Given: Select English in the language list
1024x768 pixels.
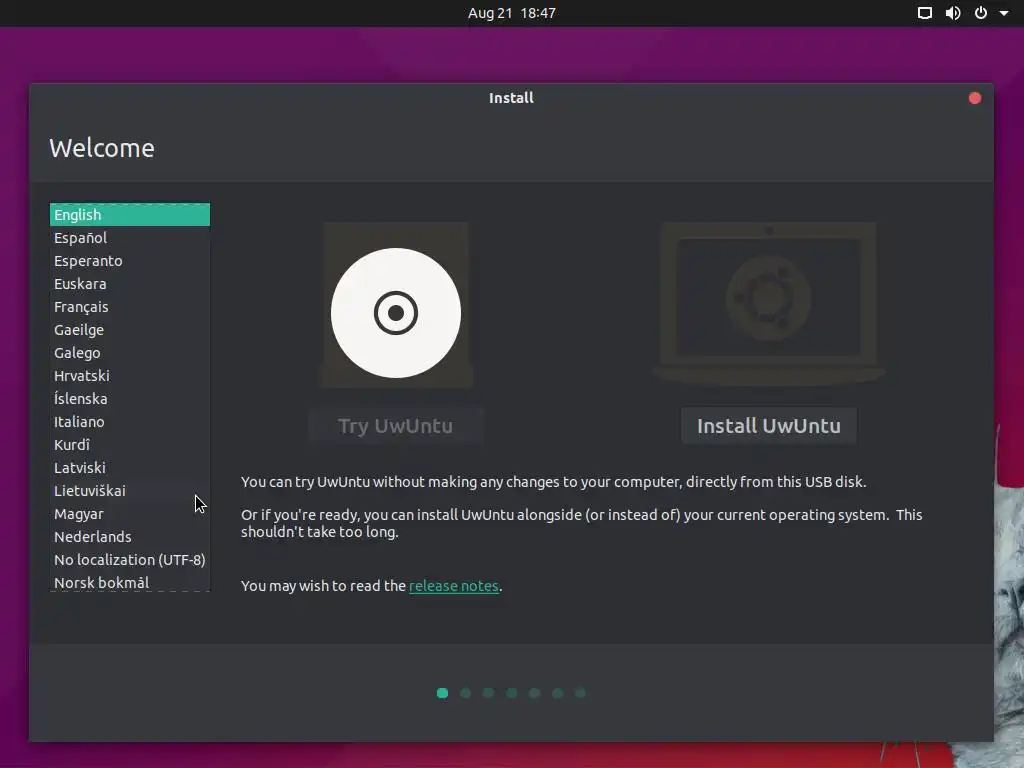Looking at the screenshot, I should 130,215.
